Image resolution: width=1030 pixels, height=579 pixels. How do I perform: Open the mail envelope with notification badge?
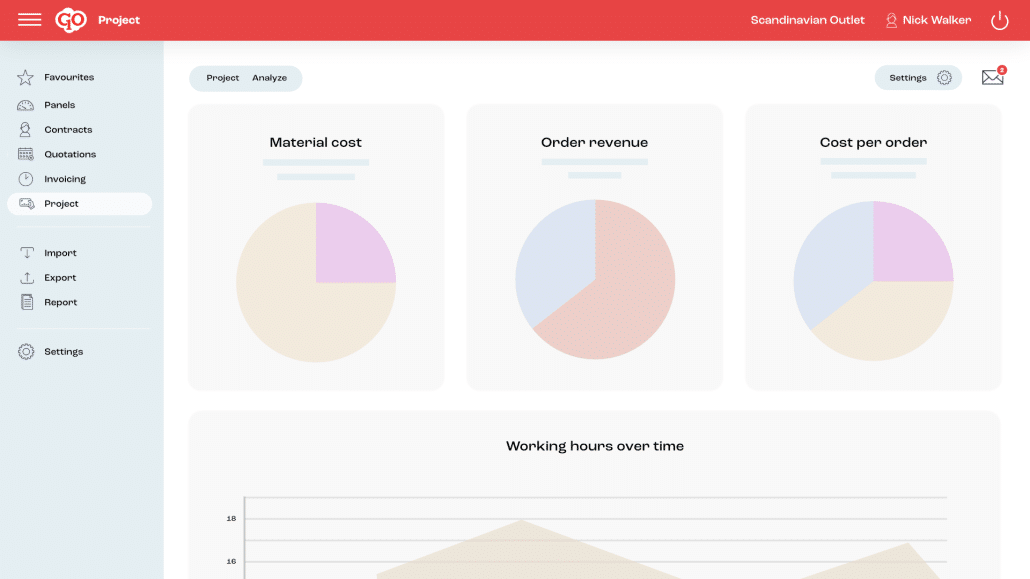click(993, 77)
